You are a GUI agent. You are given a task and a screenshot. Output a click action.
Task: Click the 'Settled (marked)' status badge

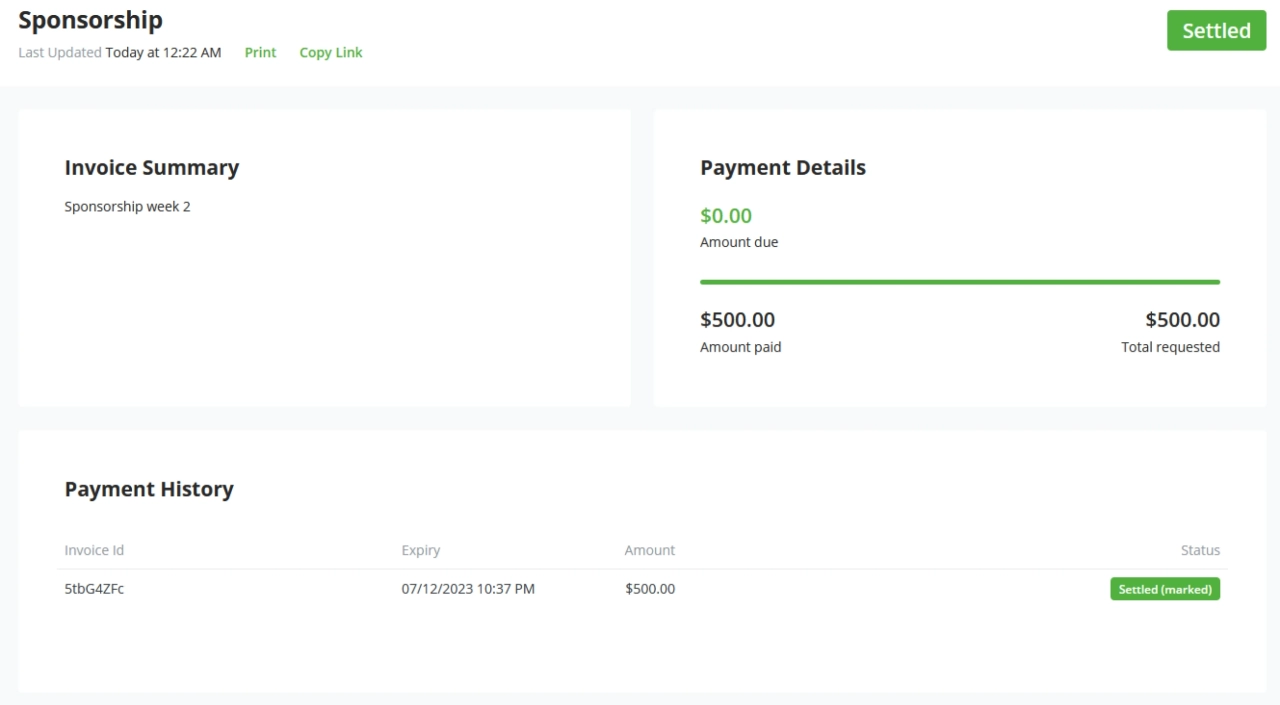coord(1165,590)
